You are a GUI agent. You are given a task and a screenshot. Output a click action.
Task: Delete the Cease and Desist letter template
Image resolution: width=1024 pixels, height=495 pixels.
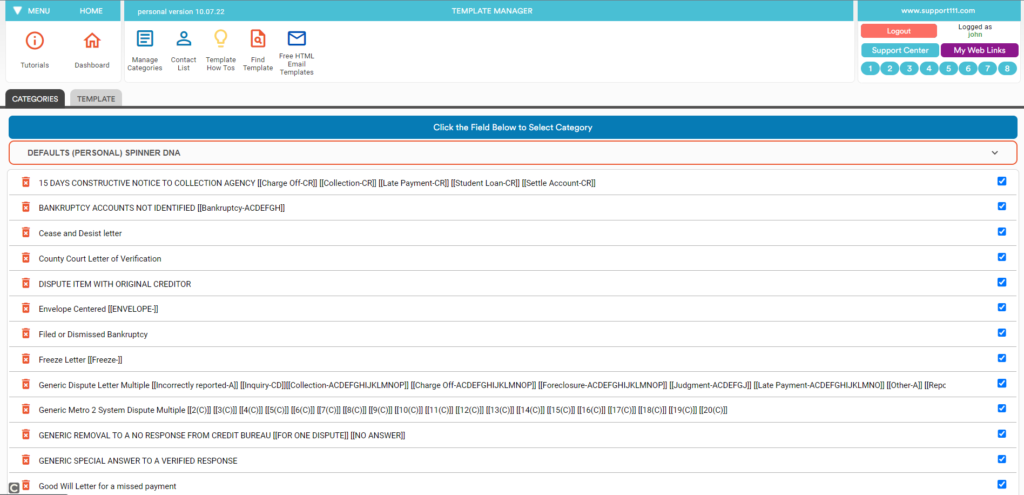pyautogui.click(x=26, y=232)
